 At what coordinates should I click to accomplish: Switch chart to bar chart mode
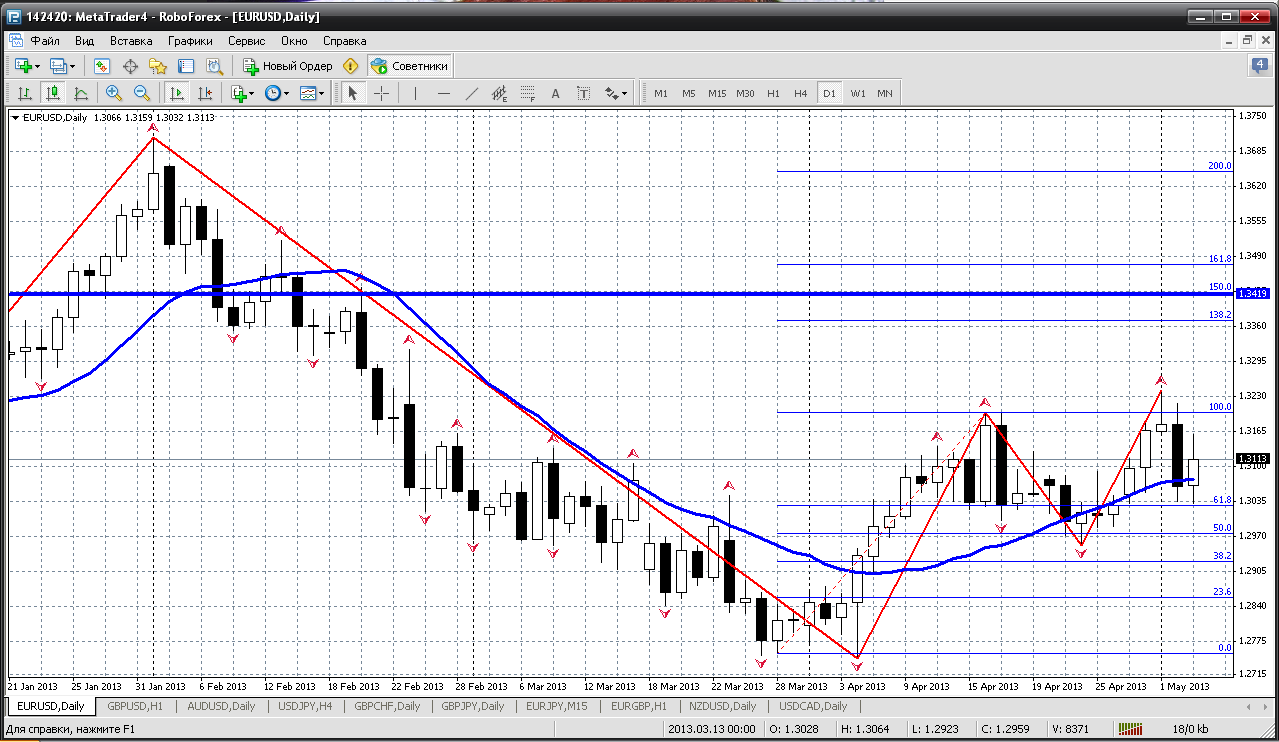[x=24, y=93]
